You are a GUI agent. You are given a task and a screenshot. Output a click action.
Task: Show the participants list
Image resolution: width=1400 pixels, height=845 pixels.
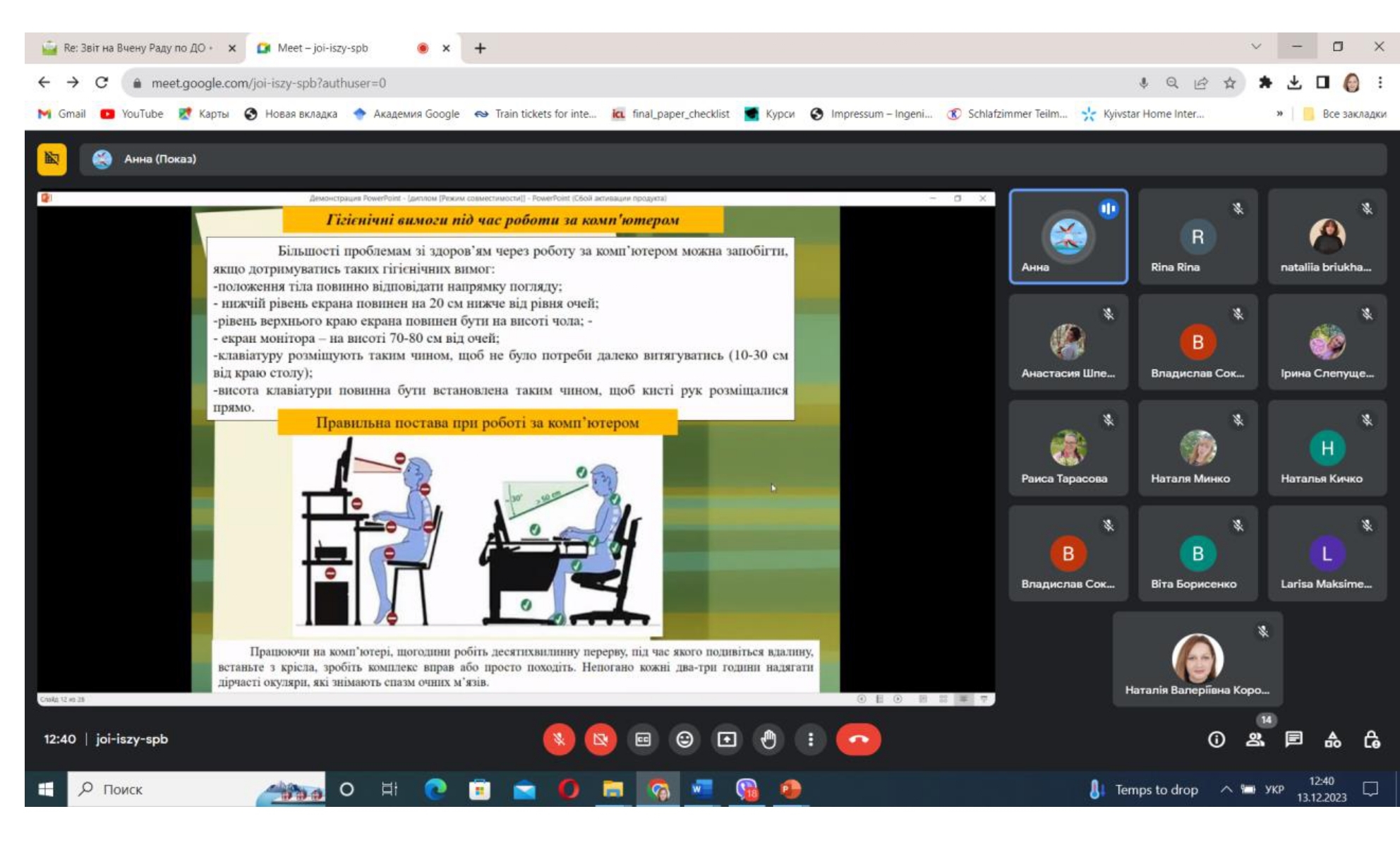tap(1255, 739)
